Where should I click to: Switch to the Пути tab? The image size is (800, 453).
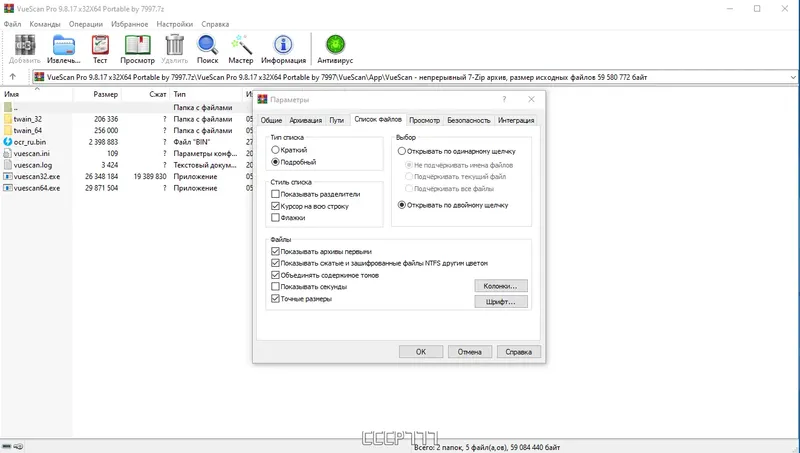tap(336, 120)
